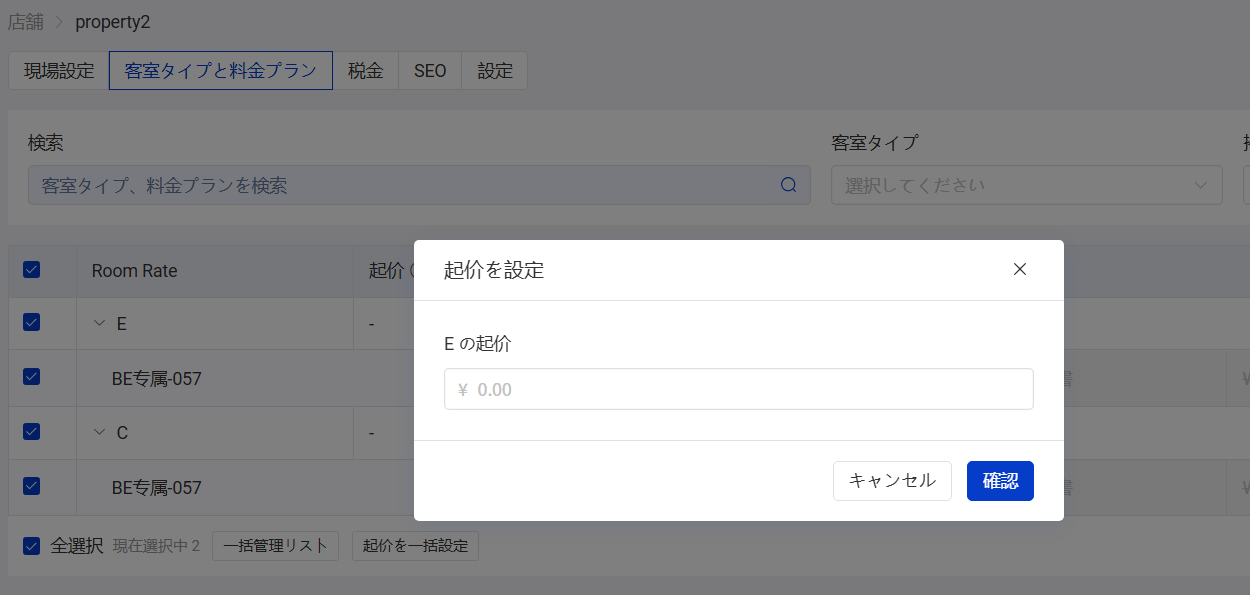
Task: Open the 客室タイプ dropdown
Action: tap(1027, 185)
